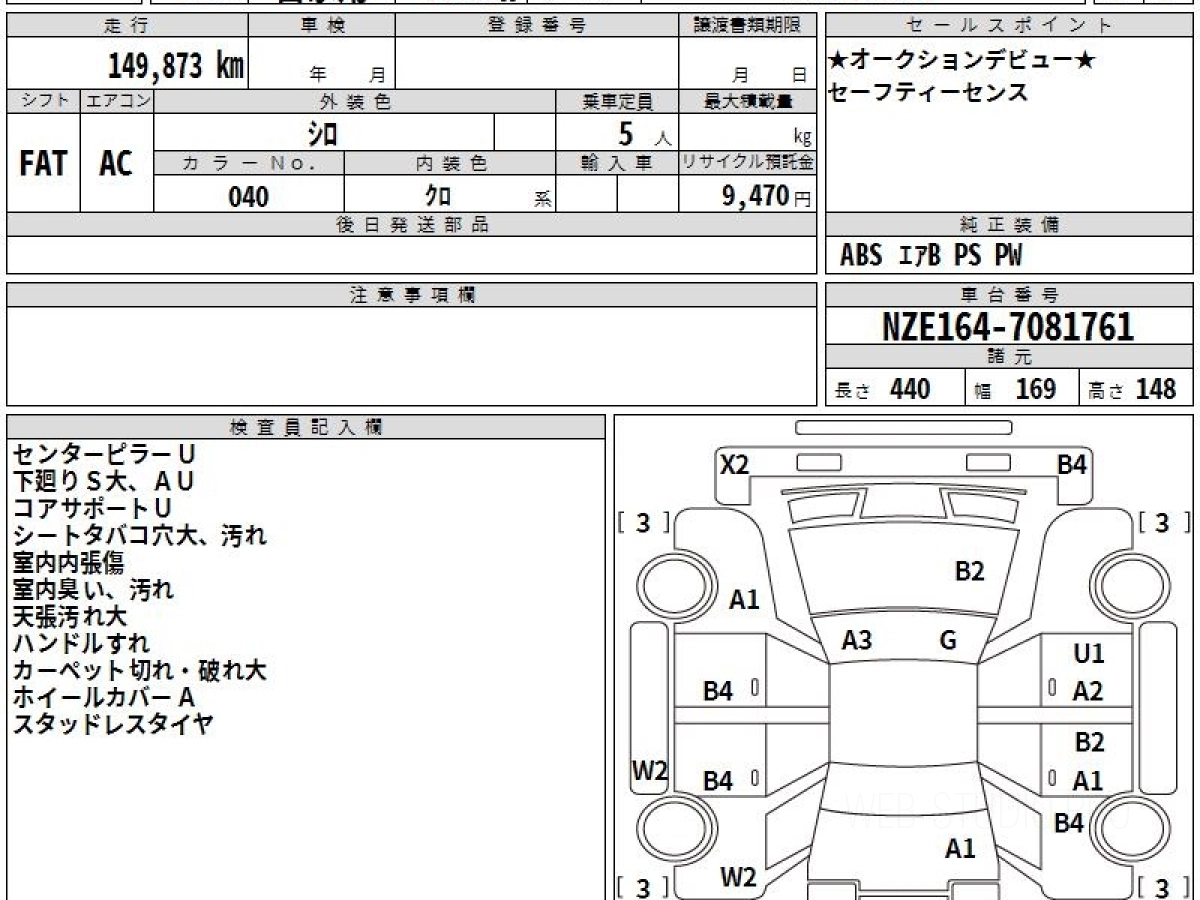The height and width of the screenshot is (900, 1200).
Task: Select the chassis number NZE164-7081761
Action: coord(1008,326)
